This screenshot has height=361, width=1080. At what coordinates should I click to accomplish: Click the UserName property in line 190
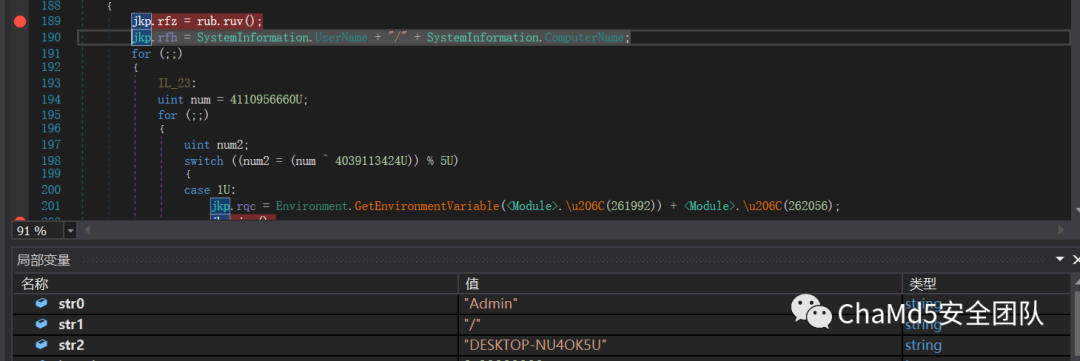point(341,38)
